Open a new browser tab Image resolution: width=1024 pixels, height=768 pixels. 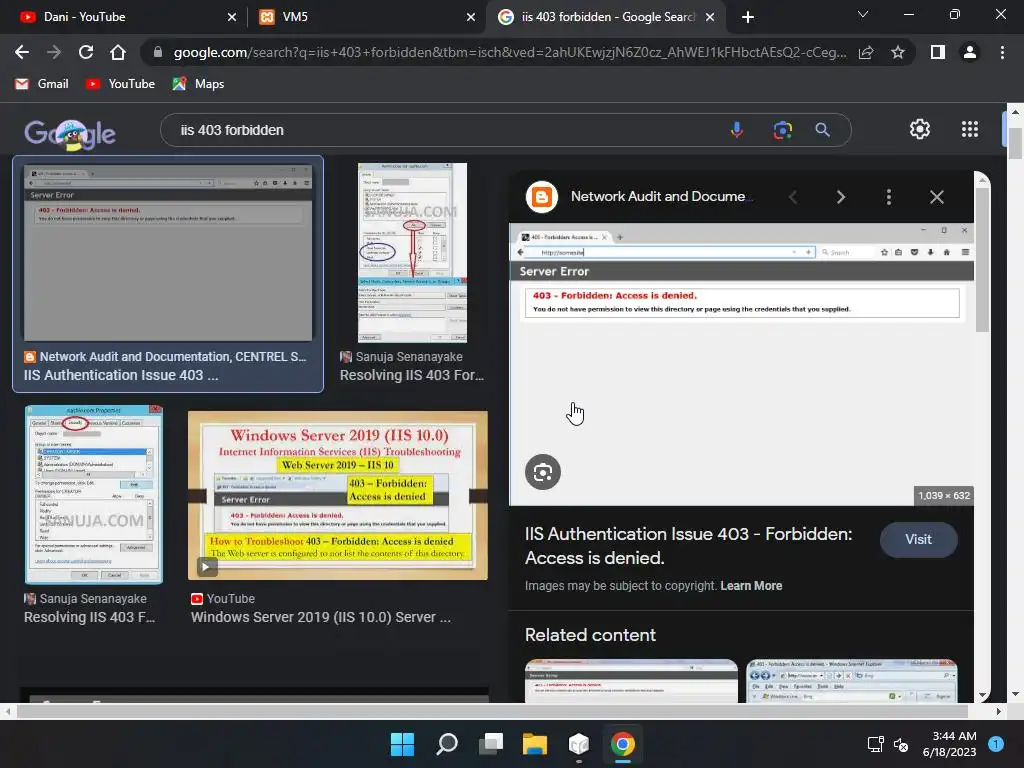(748, 17)
